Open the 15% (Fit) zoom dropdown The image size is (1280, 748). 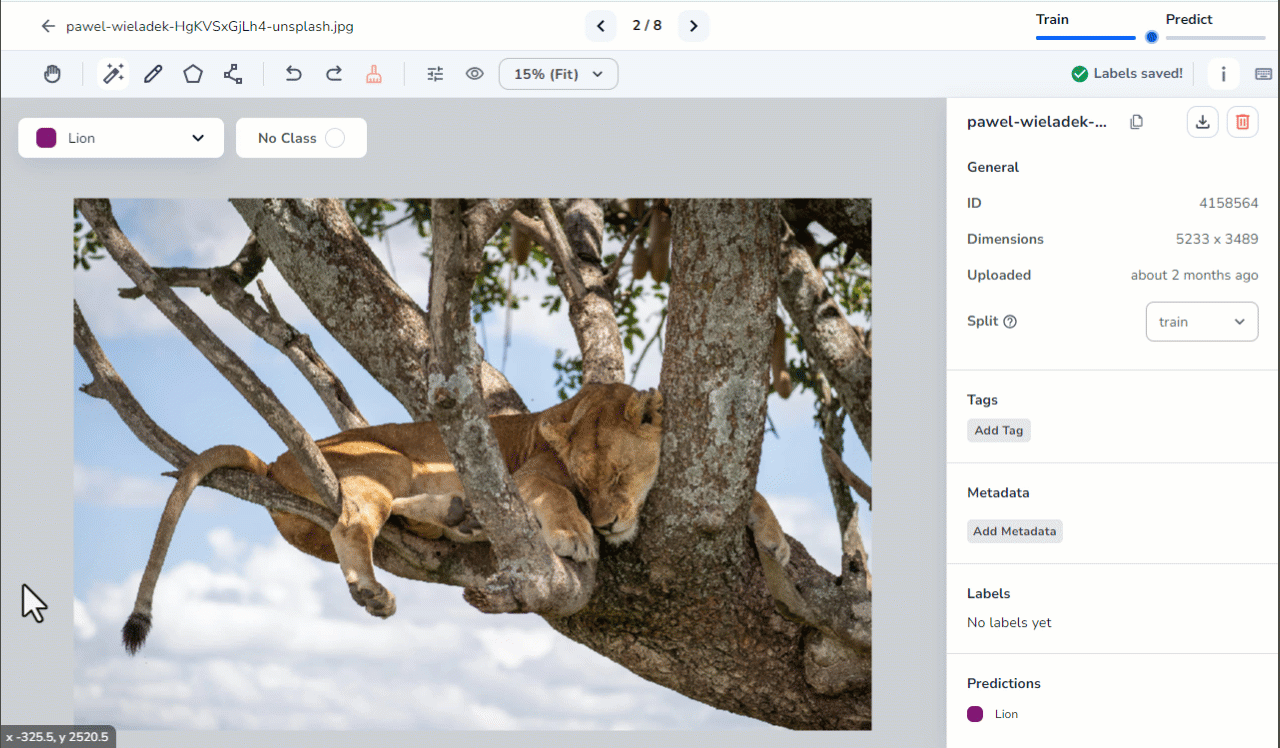[x=558, y=74]
